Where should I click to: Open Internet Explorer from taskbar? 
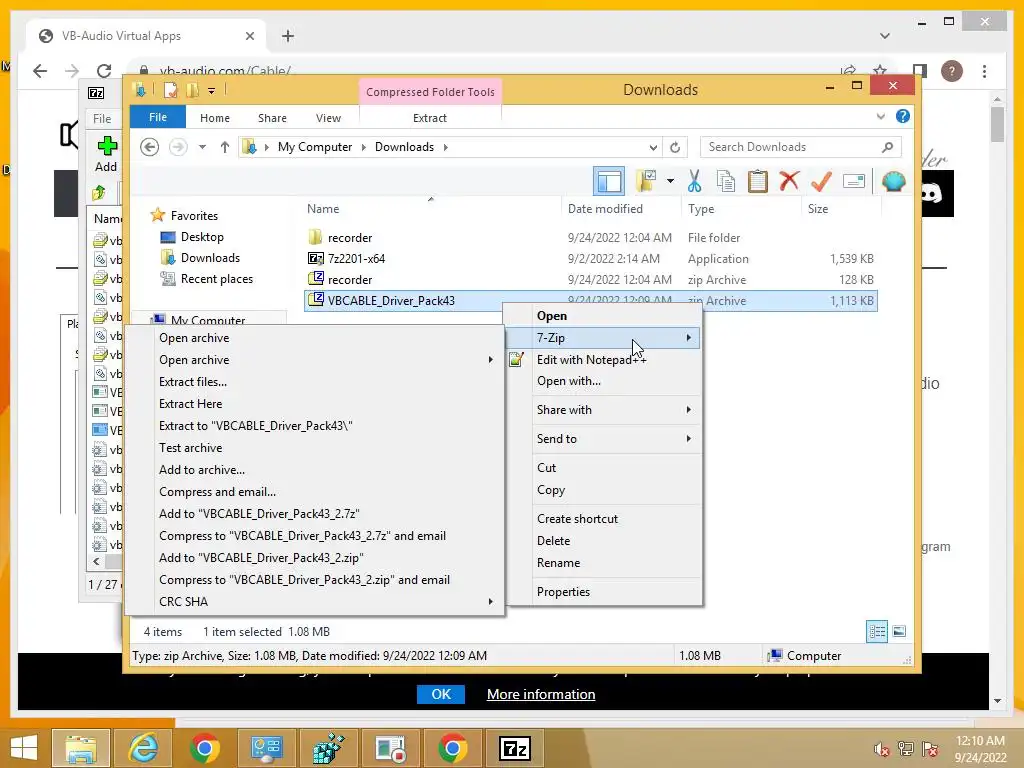click(143, 748)
